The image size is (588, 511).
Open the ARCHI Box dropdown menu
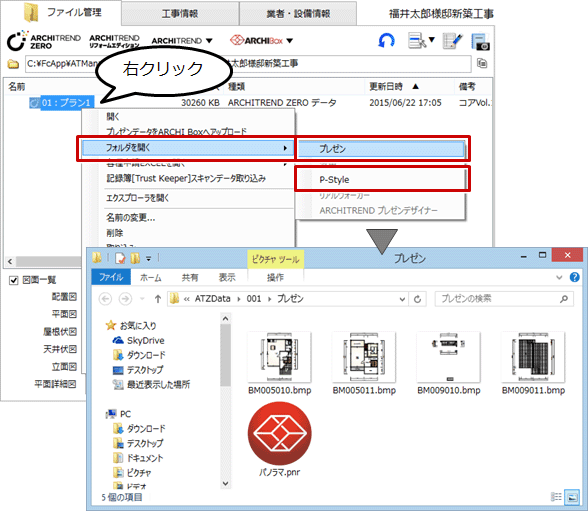point(261,40)
